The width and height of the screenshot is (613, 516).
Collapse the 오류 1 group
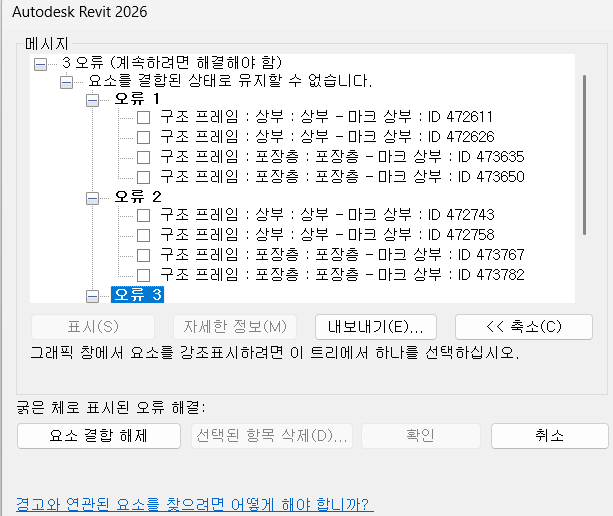click(x=93, y=100)
